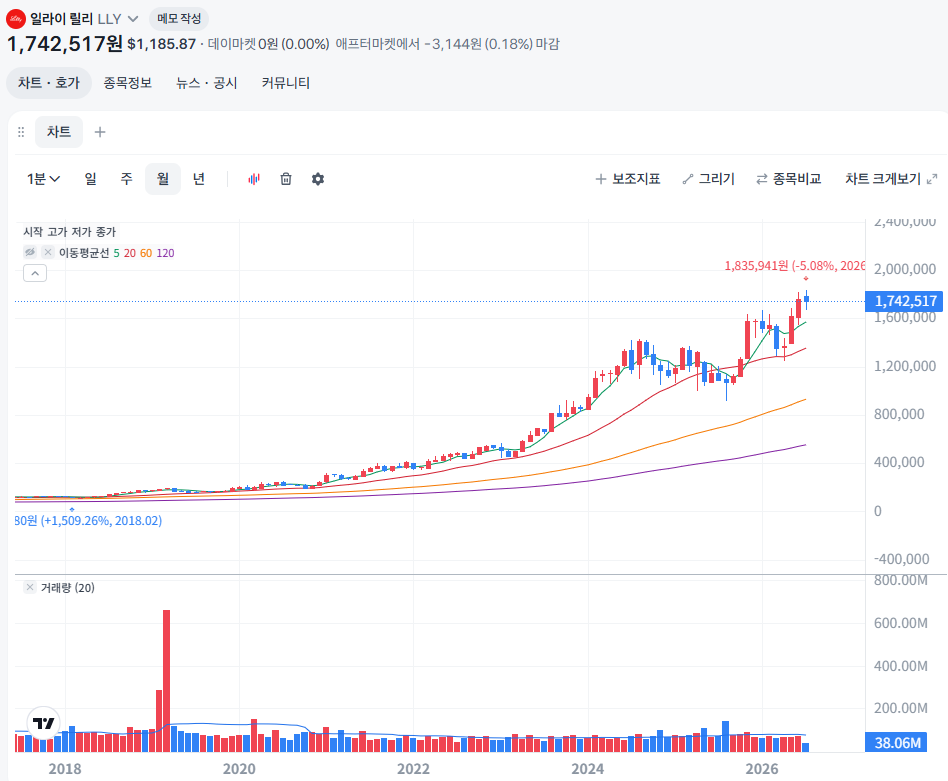Click the TradingView logo badge
The image size is (948, 781).
pyautogui.click(x=44, y=723)
